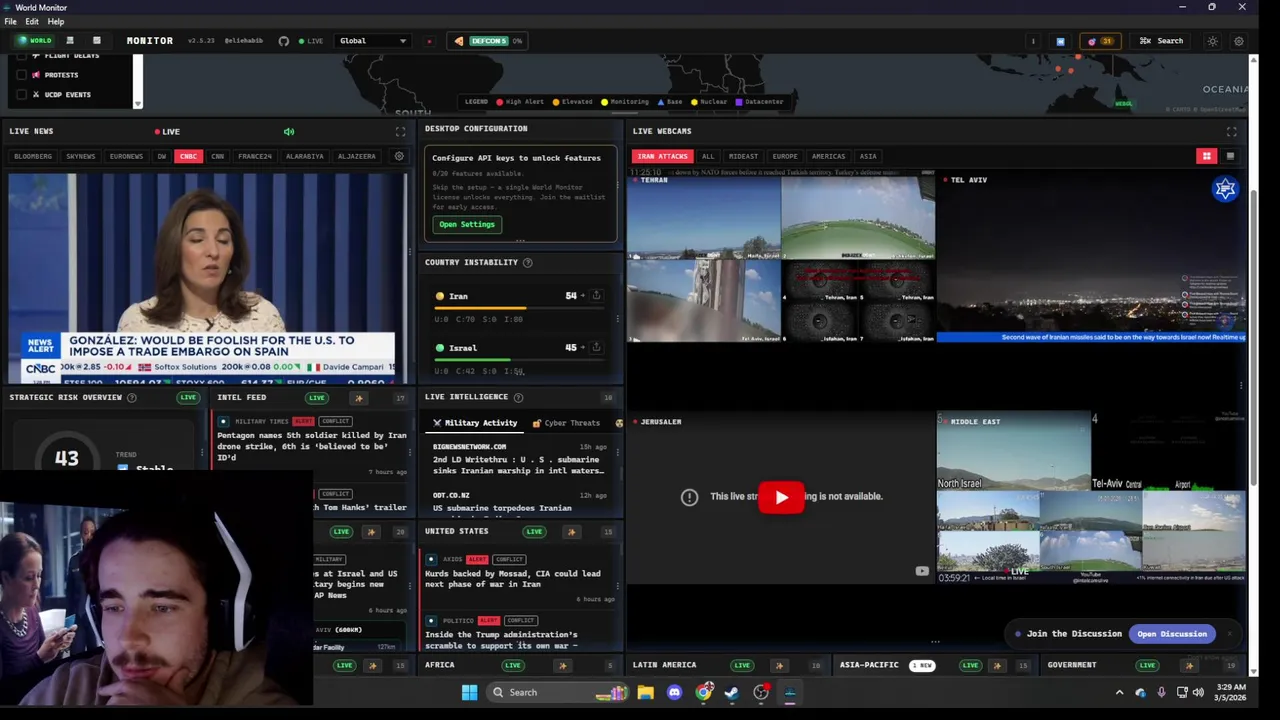Summarize Latin America panel with sparkle icon
The height and width of the screenshot is (720, 1280).
(x=779, y=665)
